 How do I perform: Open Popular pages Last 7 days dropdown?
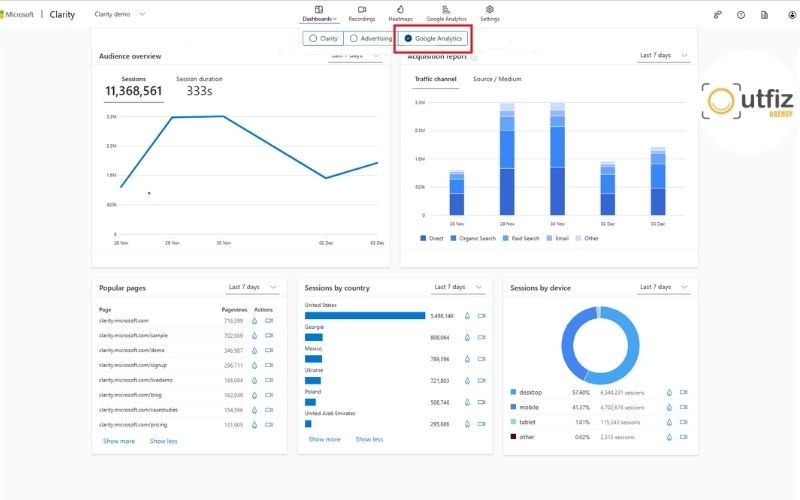[252, 287]
